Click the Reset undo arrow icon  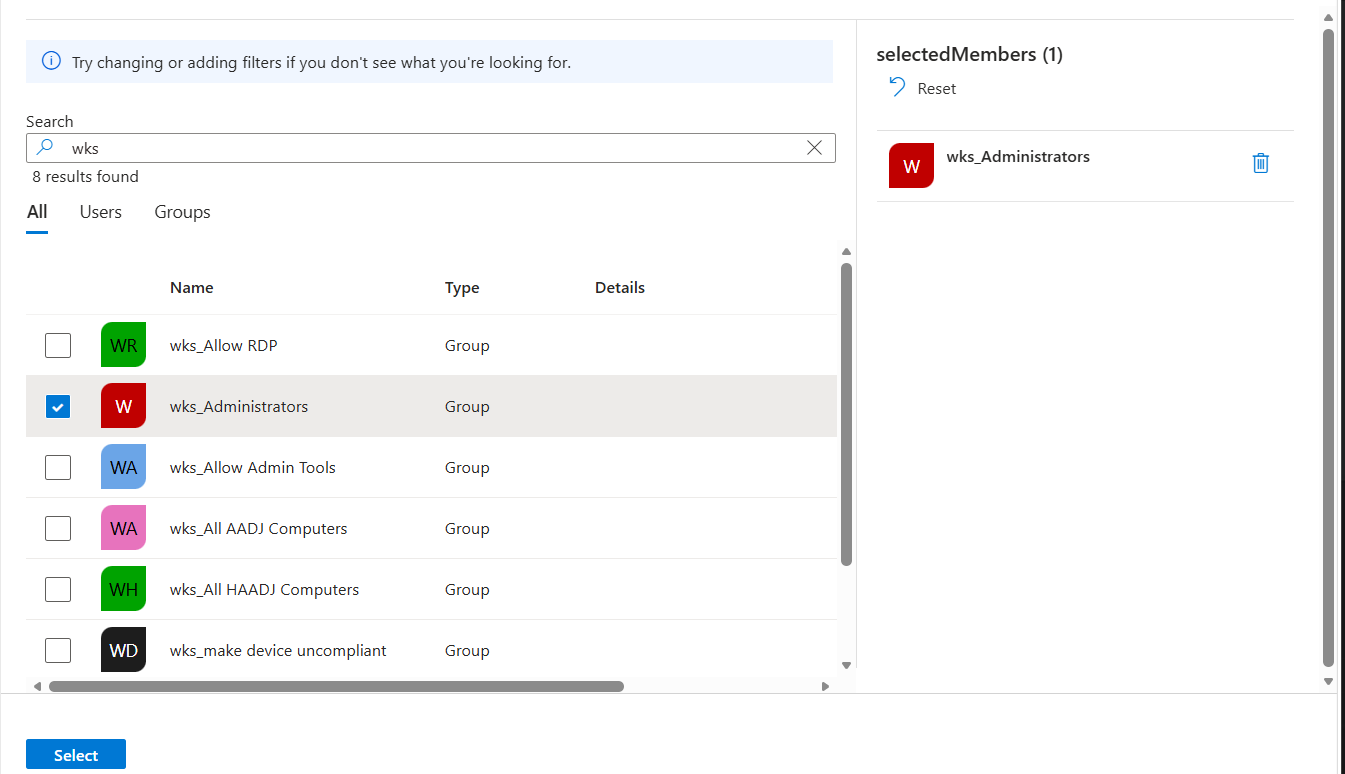pyautogui.click(x=897, y=88)
